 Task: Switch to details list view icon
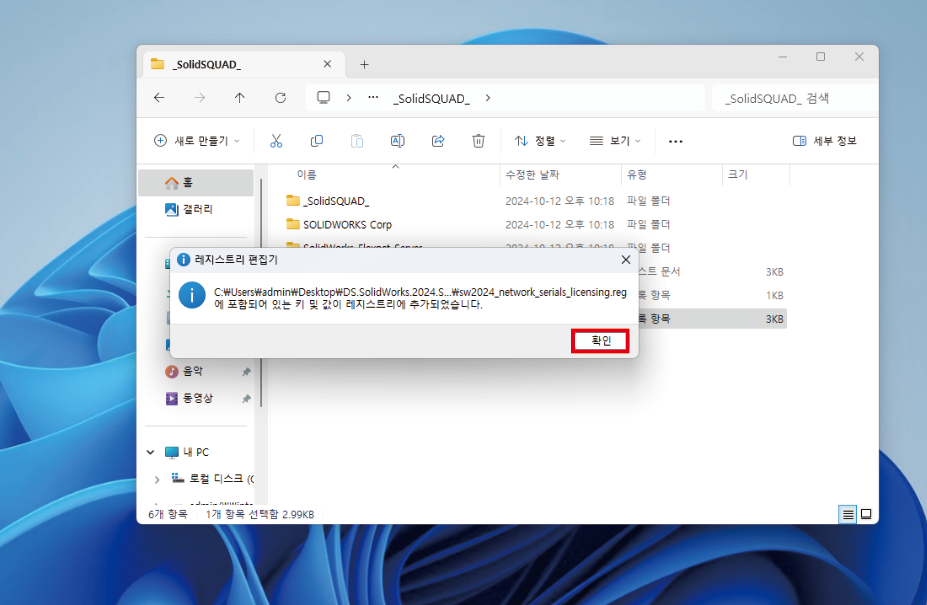(848, 514)
